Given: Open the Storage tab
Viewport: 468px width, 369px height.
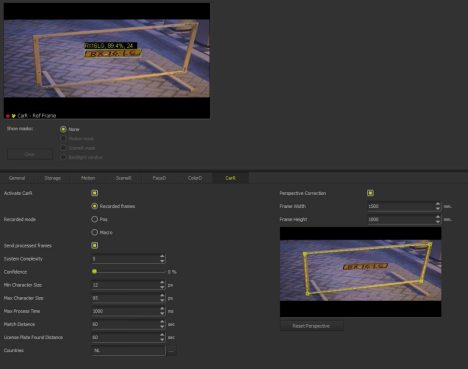Looking at the screenshot, I should [53, 178].
